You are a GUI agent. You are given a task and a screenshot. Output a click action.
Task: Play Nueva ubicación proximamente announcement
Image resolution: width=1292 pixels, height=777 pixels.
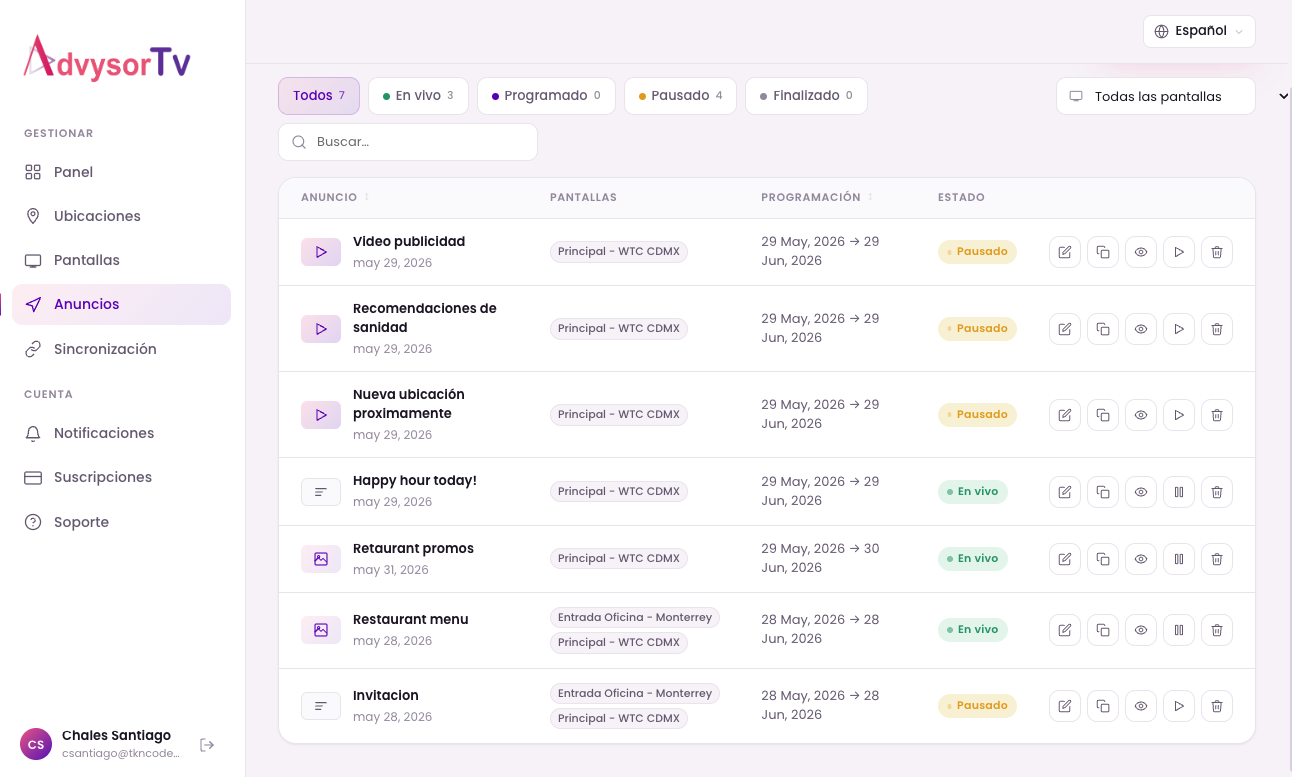[x=1179, y=415]
